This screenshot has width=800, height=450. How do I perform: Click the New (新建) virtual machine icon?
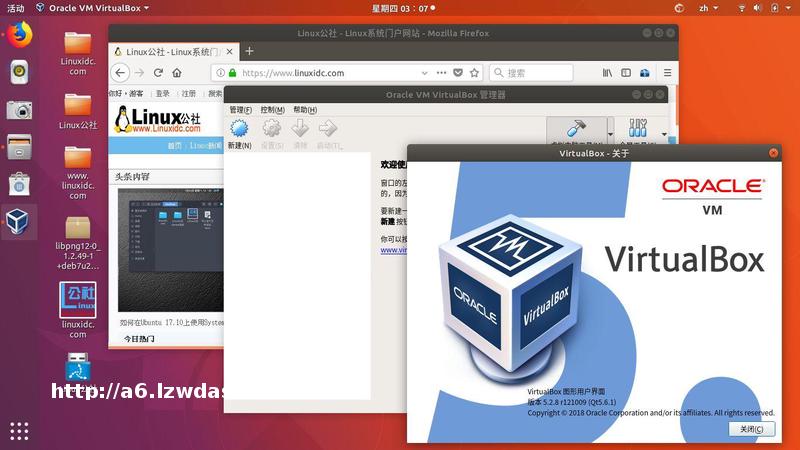[x=239, y=129]
